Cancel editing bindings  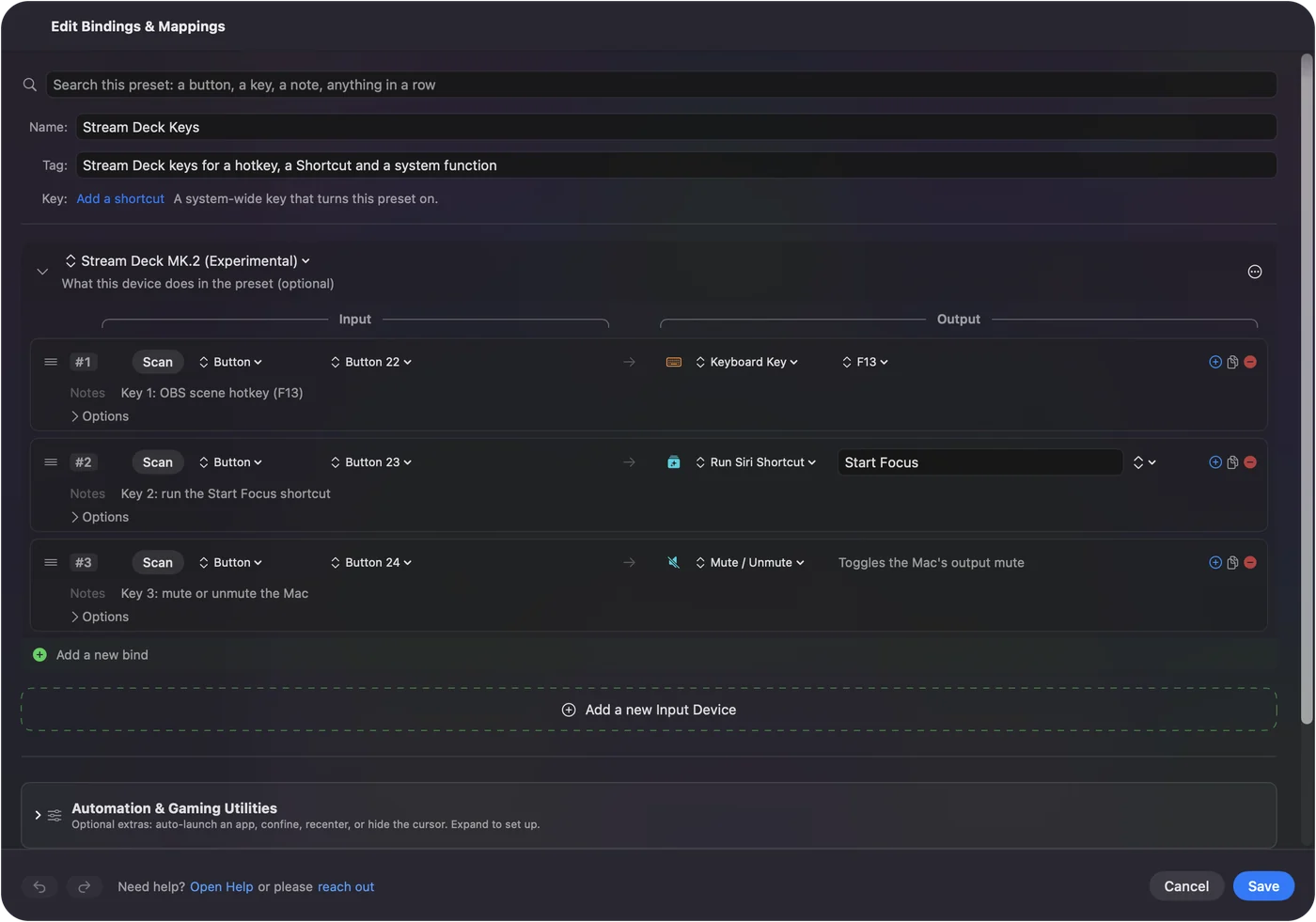(1186, 886)
